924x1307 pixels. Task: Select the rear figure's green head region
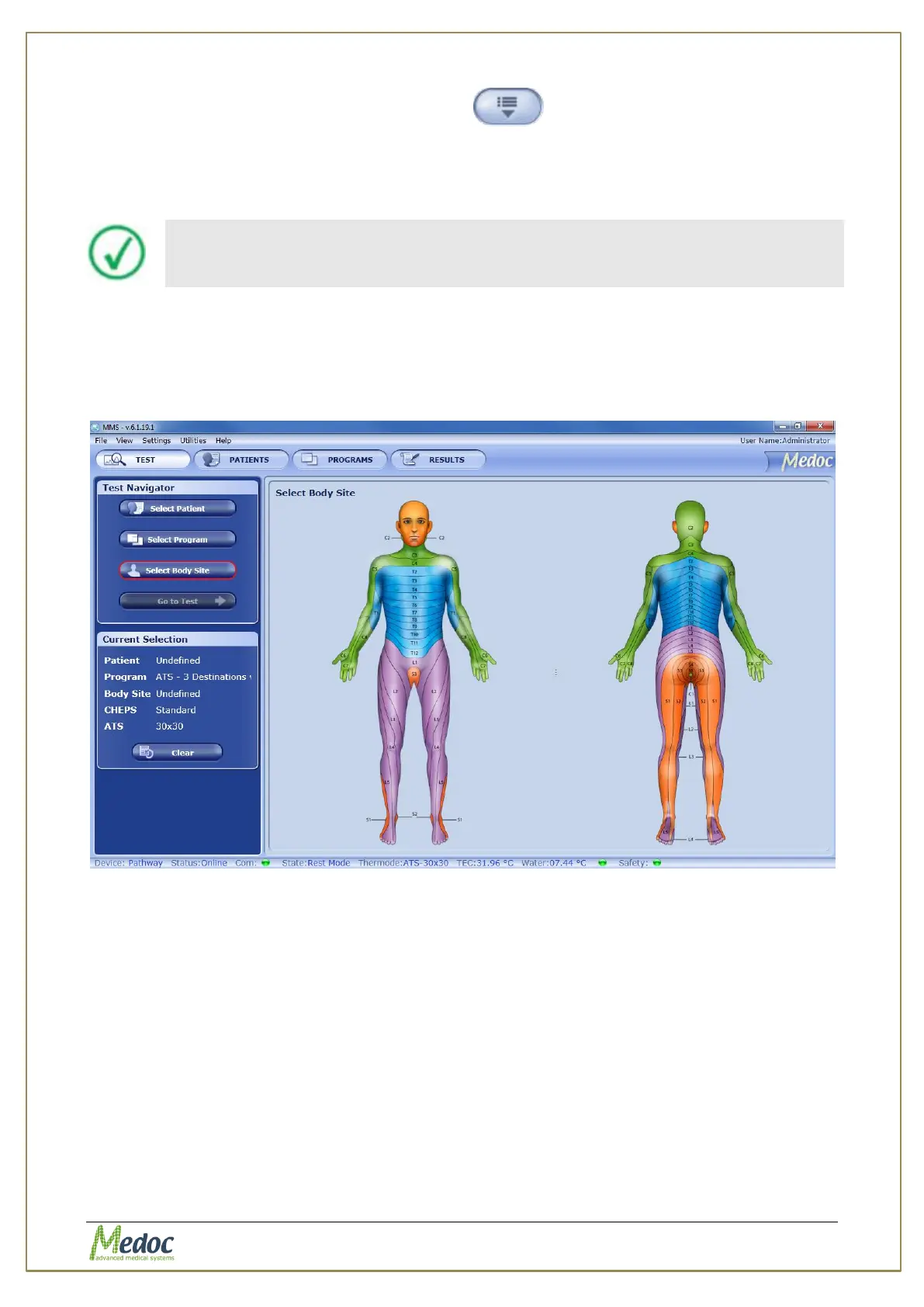click(690, 522)
